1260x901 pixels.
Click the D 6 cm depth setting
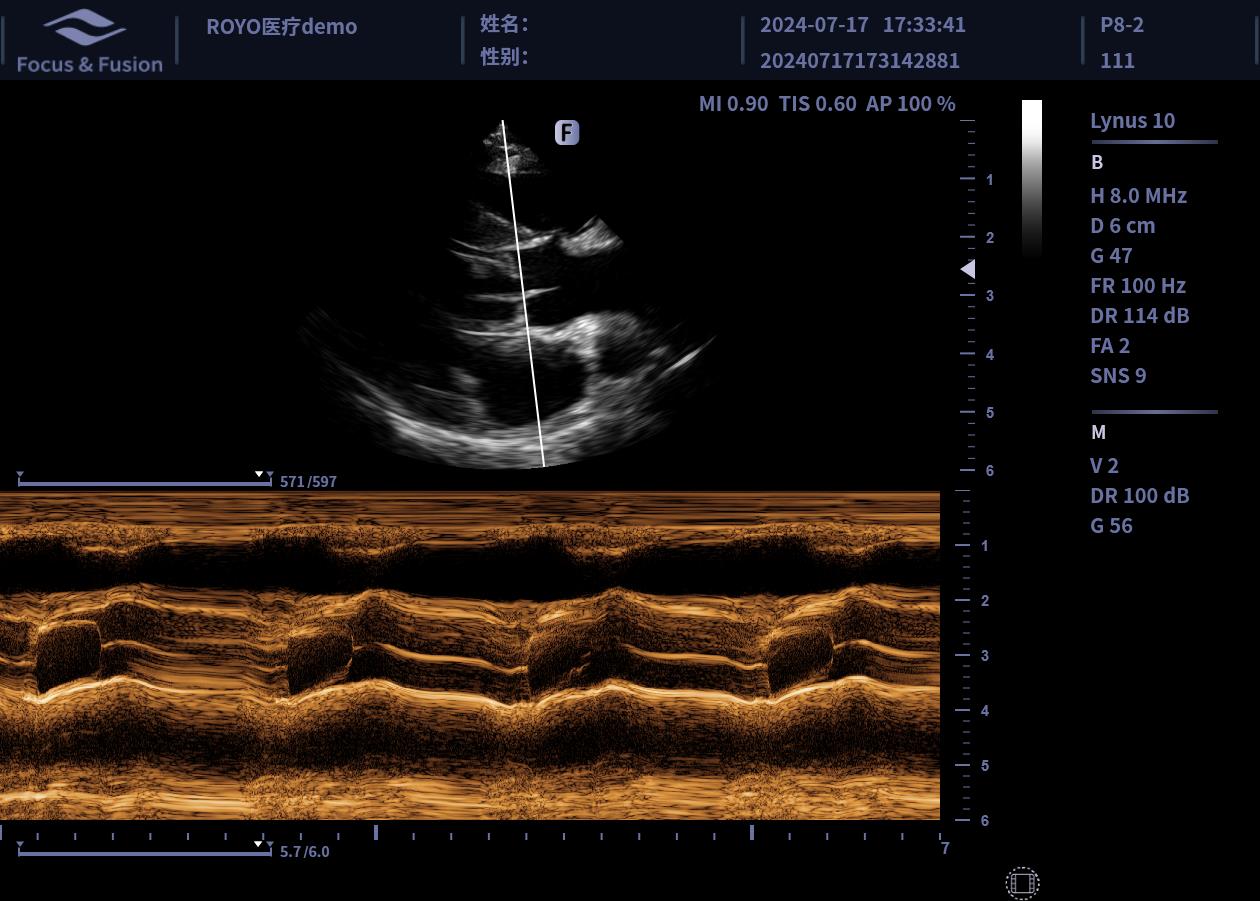tap(1122, 226)
